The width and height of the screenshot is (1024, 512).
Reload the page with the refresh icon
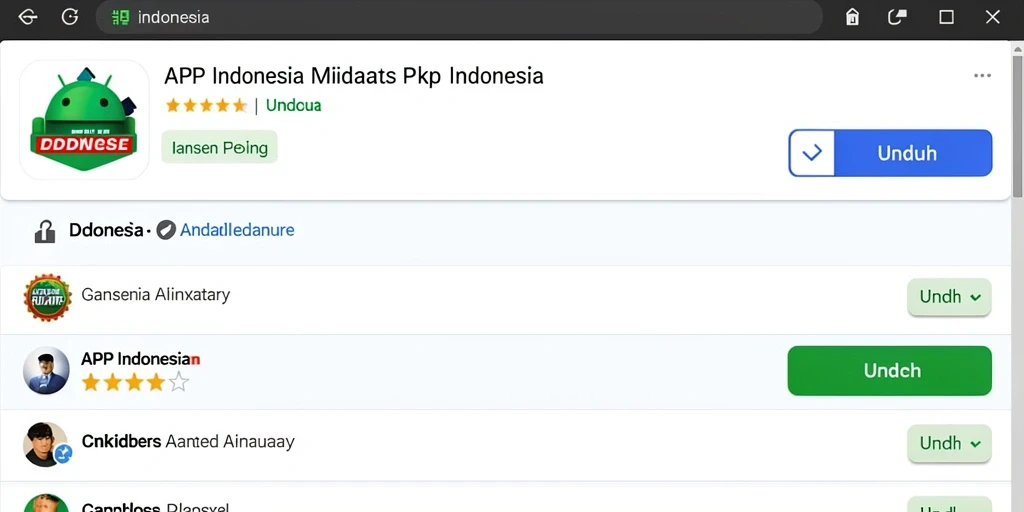click(70, 17)
